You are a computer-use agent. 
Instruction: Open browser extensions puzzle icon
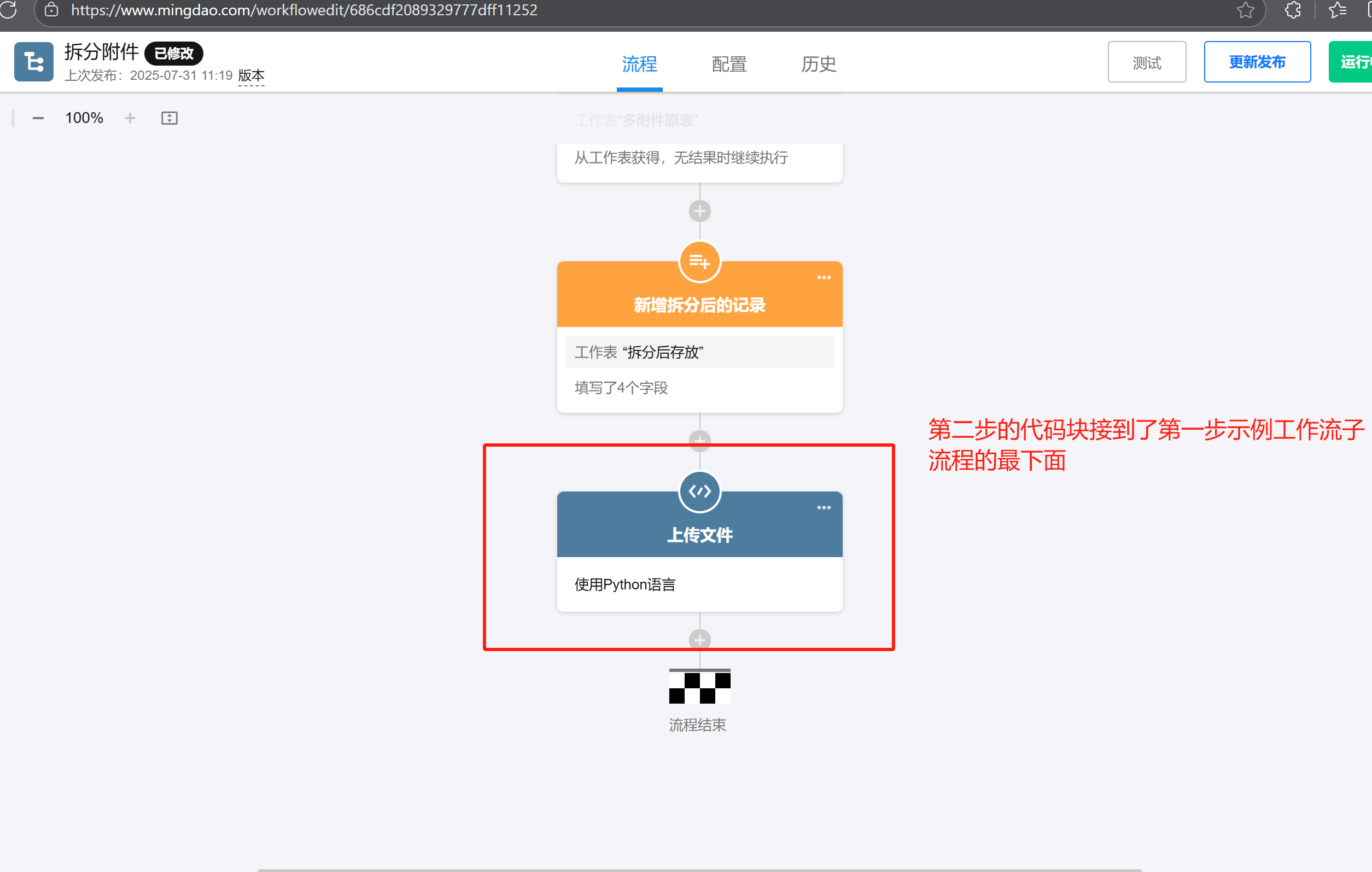tap(1293, 10)
